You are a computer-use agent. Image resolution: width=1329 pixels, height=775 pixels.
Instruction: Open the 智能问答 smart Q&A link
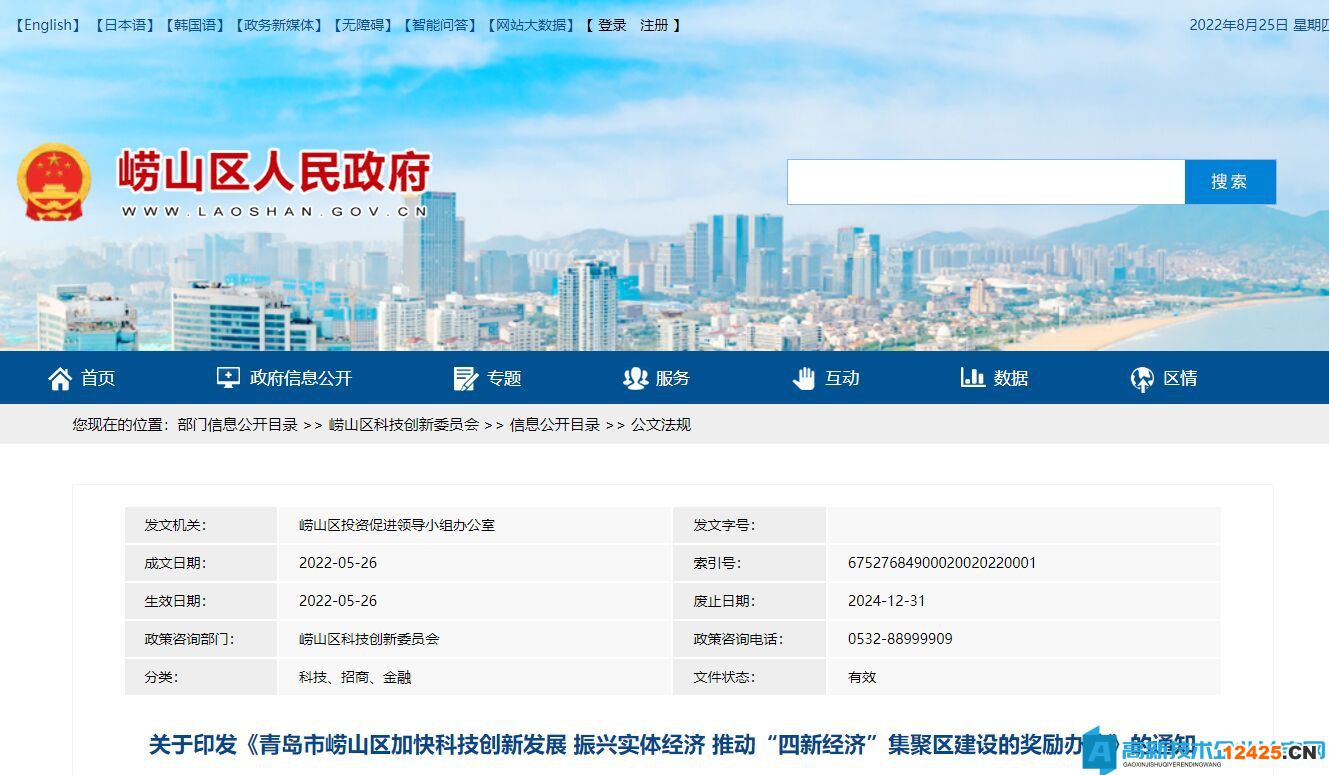[x=440, y=25]
